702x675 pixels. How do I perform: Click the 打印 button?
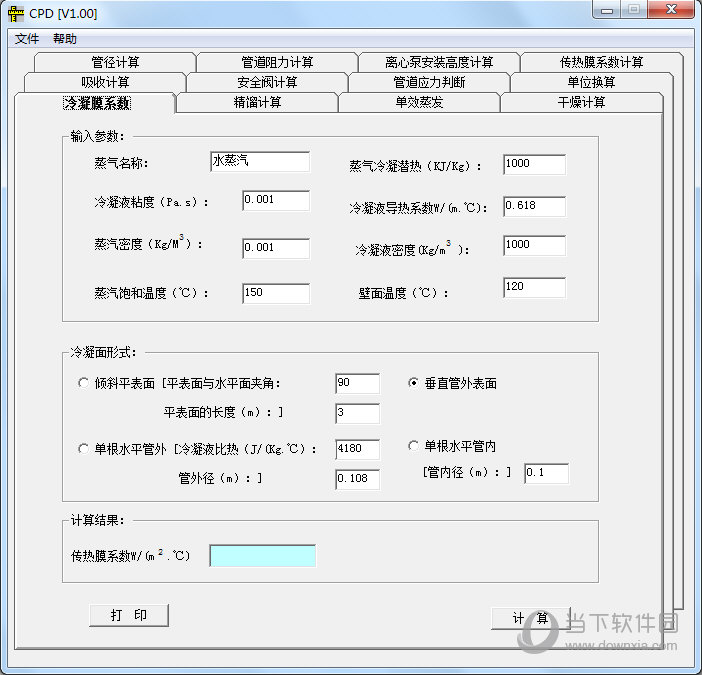129,615
